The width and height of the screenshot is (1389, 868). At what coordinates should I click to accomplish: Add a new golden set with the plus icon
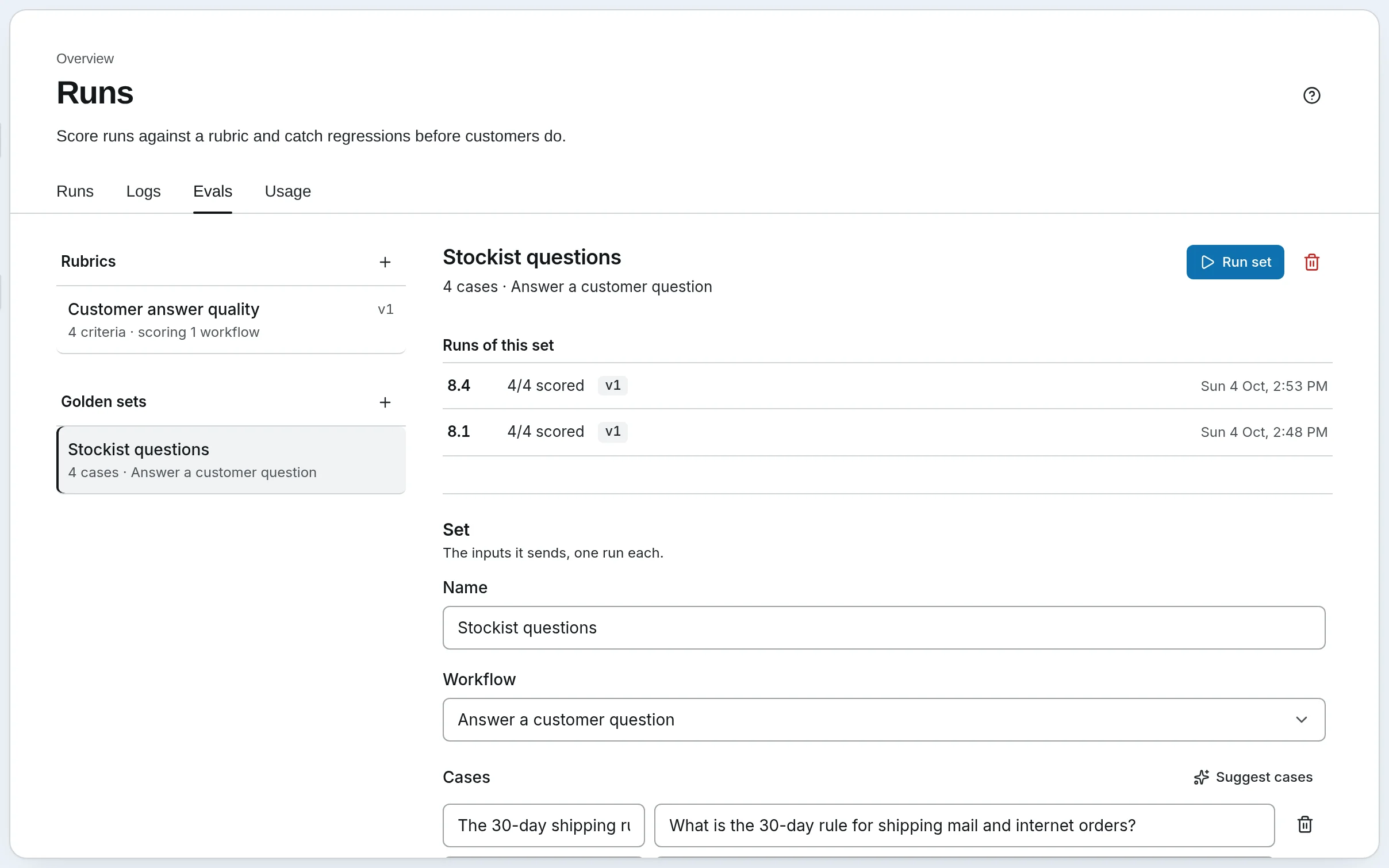pyautogui.click(x=385, y=402)
